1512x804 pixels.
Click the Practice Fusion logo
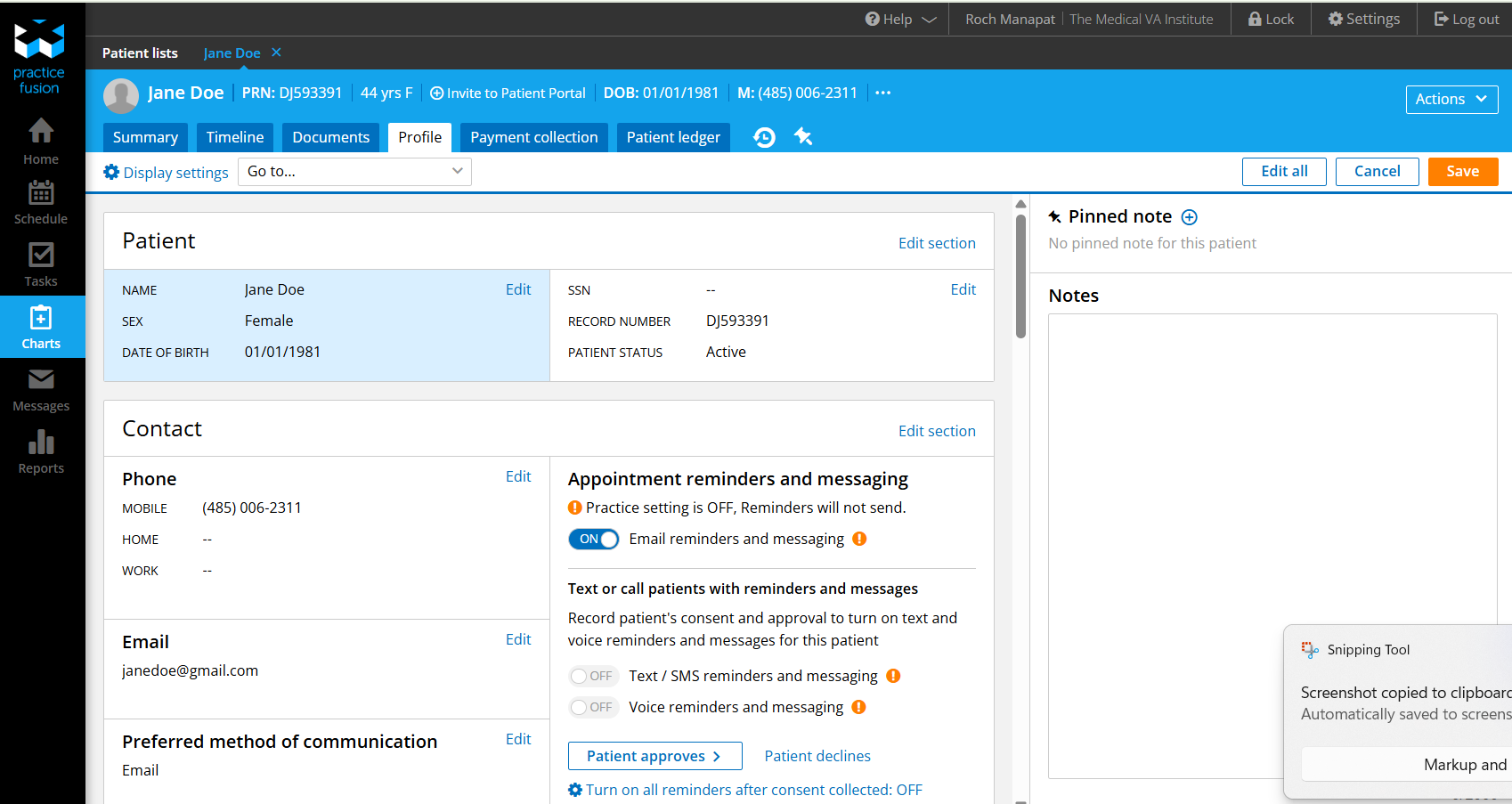tap(40, 57)
